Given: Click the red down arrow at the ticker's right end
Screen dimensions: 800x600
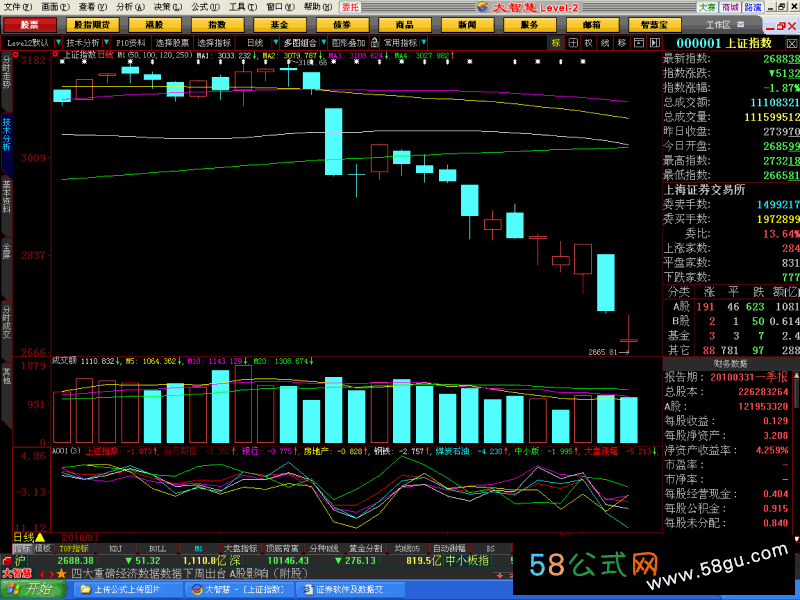Looking at the screenshot, I should pyautogui.click(x=499, y=575).
